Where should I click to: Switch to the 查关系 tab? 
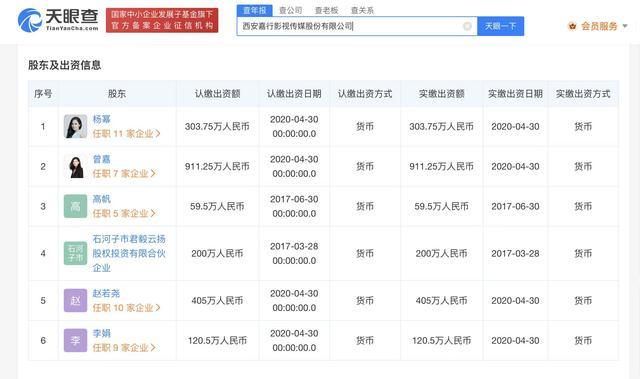362,11
